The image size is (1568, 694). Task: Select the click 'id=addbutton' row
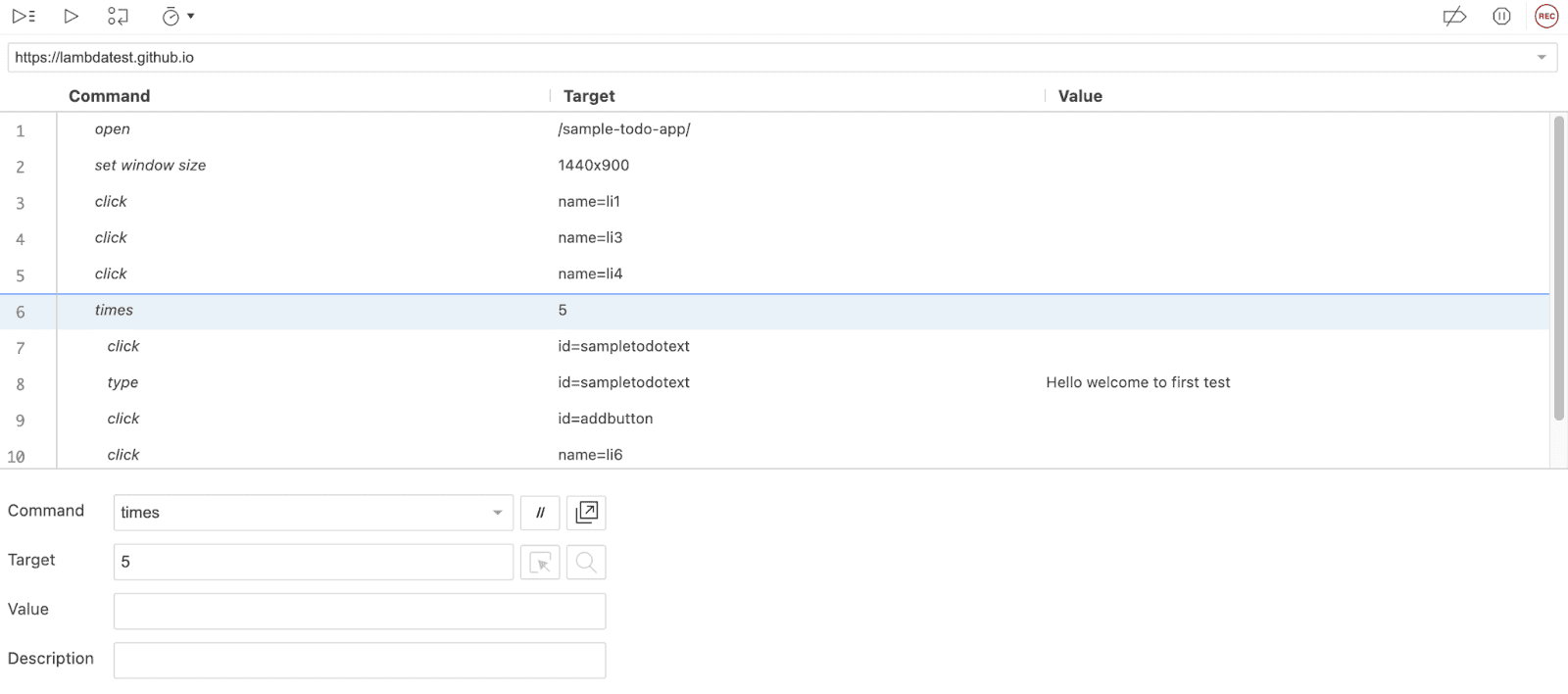(392, 420)
